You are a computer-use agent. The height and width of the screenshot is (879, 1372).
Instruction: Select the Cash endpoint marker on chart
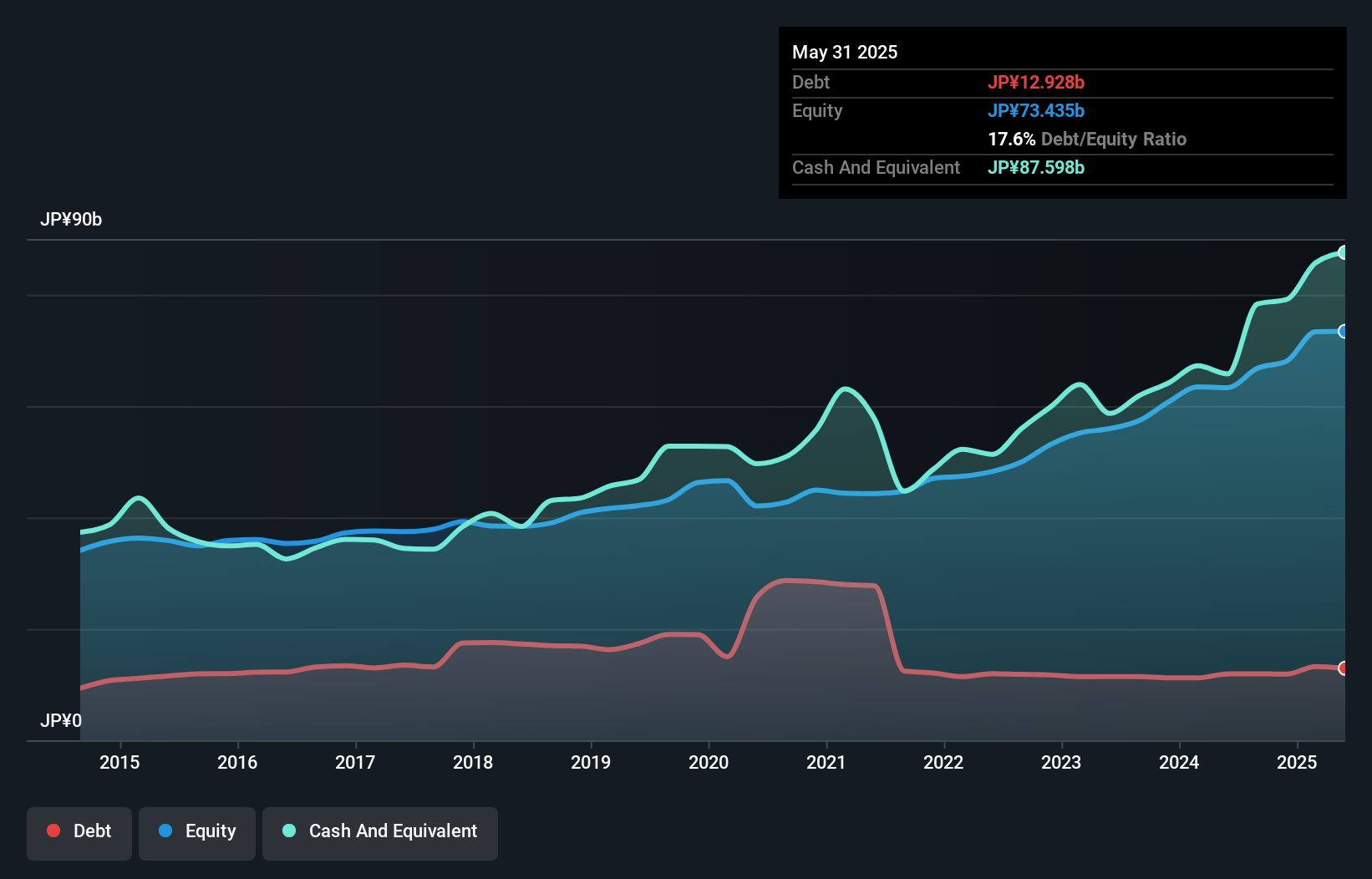coord(1344,252)
